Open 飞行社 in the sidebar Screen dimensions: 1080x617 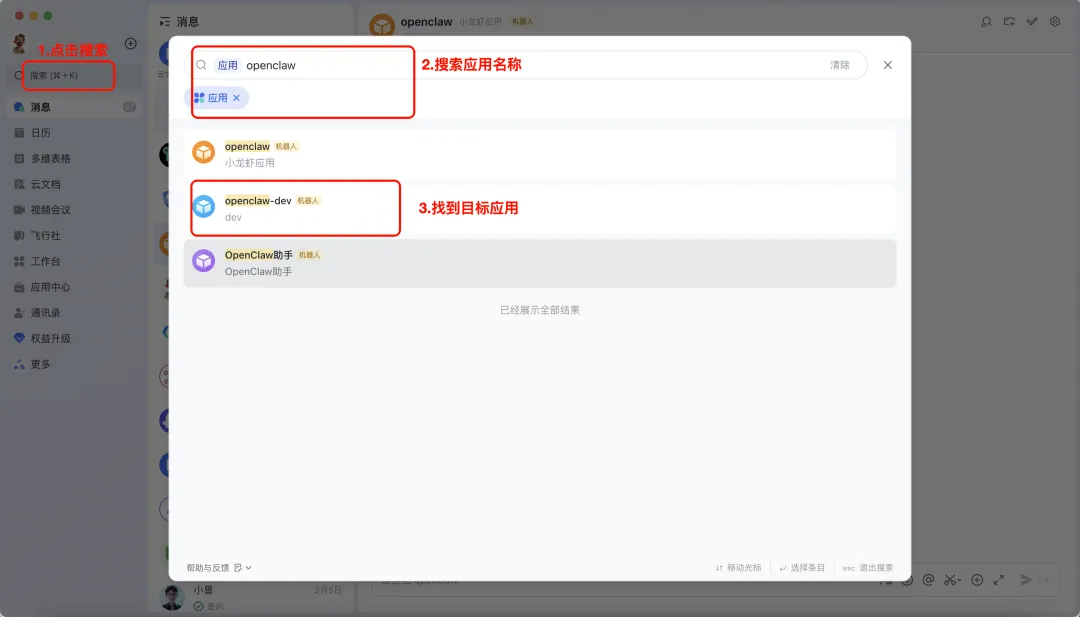[74, 236]
